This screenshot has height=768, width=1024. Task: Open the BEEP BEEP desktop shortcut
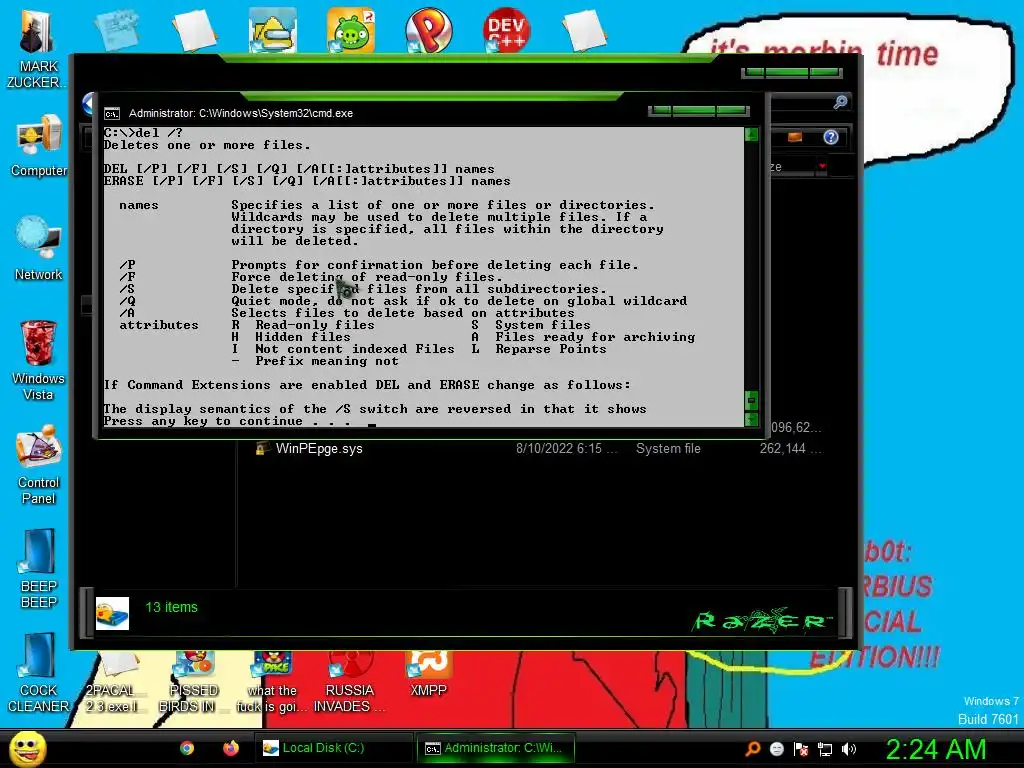39,568
